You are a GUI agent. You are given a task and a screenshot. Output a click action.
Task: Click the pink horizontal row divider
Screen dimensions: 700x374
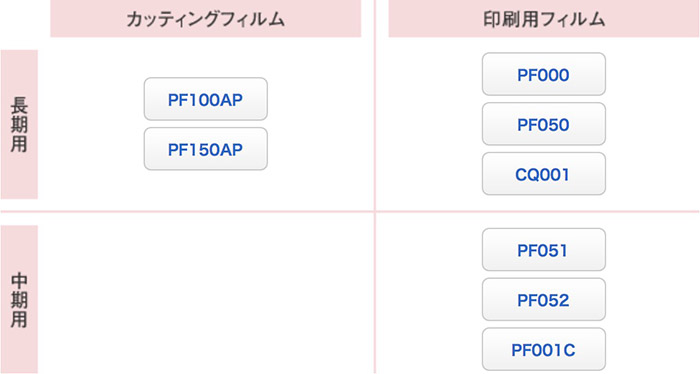pos(350,212)
